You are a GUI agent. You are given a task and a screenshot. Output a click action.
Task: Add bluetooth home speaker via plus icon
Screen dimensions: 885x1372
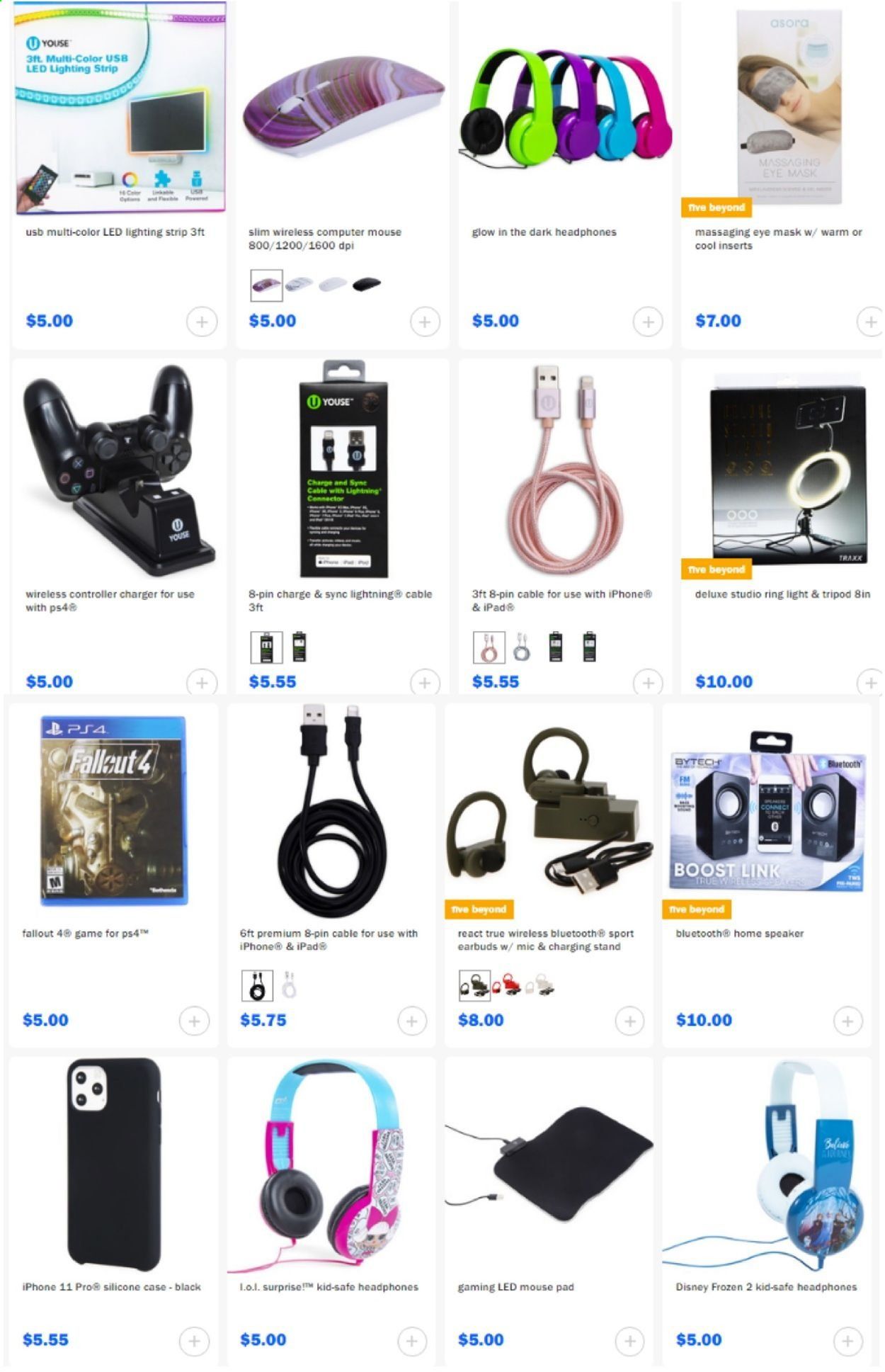pyautogui.click(x=847, y=1021)
